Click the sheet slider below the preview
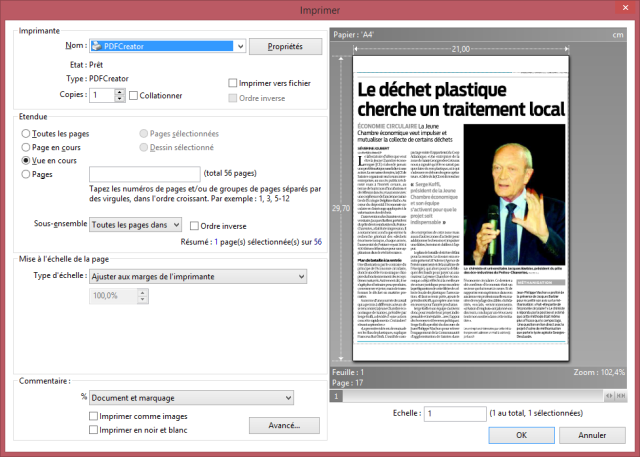The height and width of the screenshot is (457, 640). [338, 396]
